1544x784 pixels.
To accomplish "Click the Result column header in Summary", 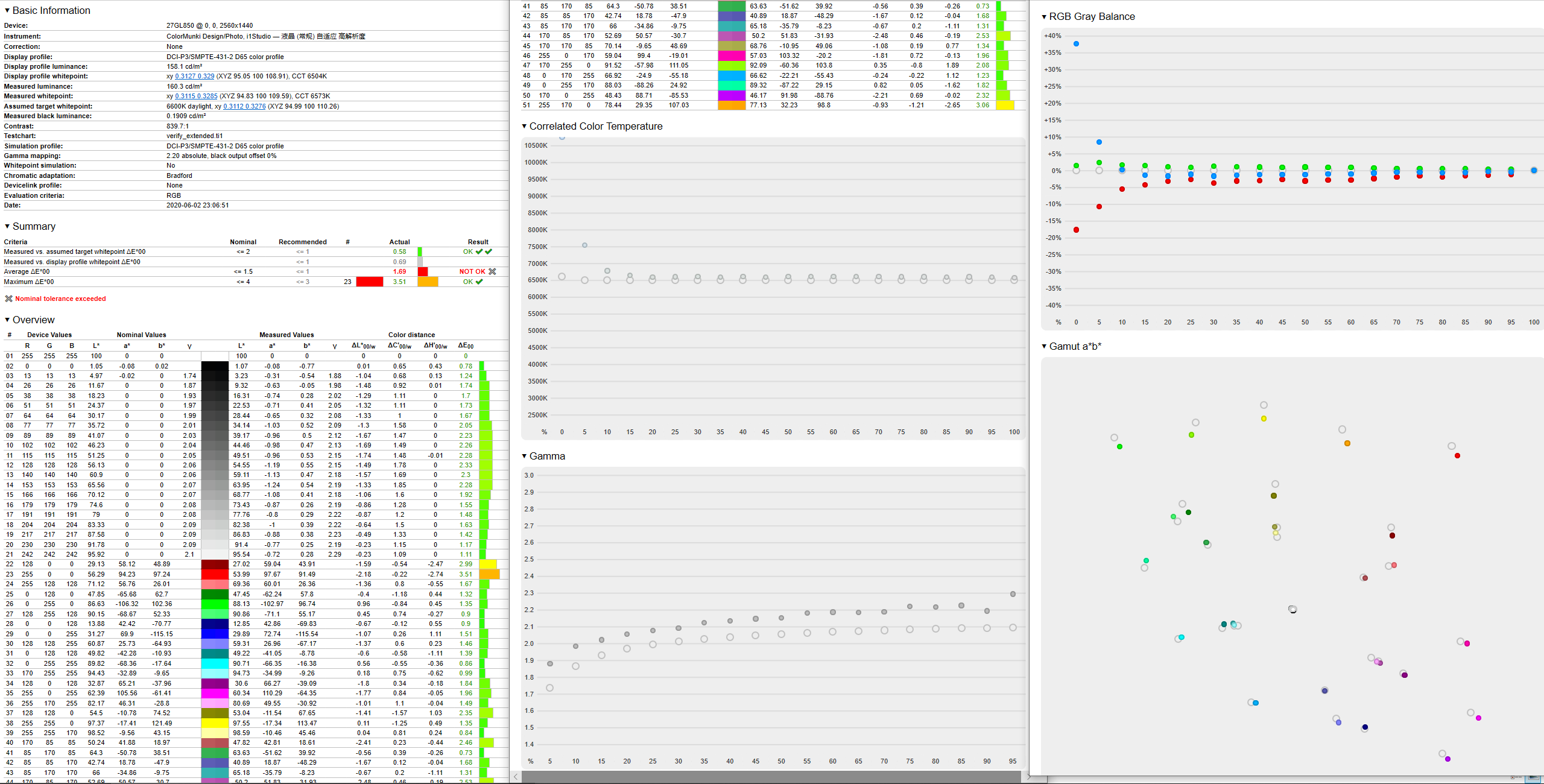I will [478, 242].
